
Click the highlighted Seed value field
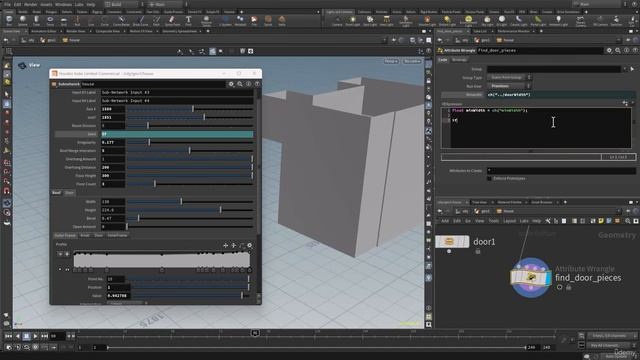pos(177,134)
